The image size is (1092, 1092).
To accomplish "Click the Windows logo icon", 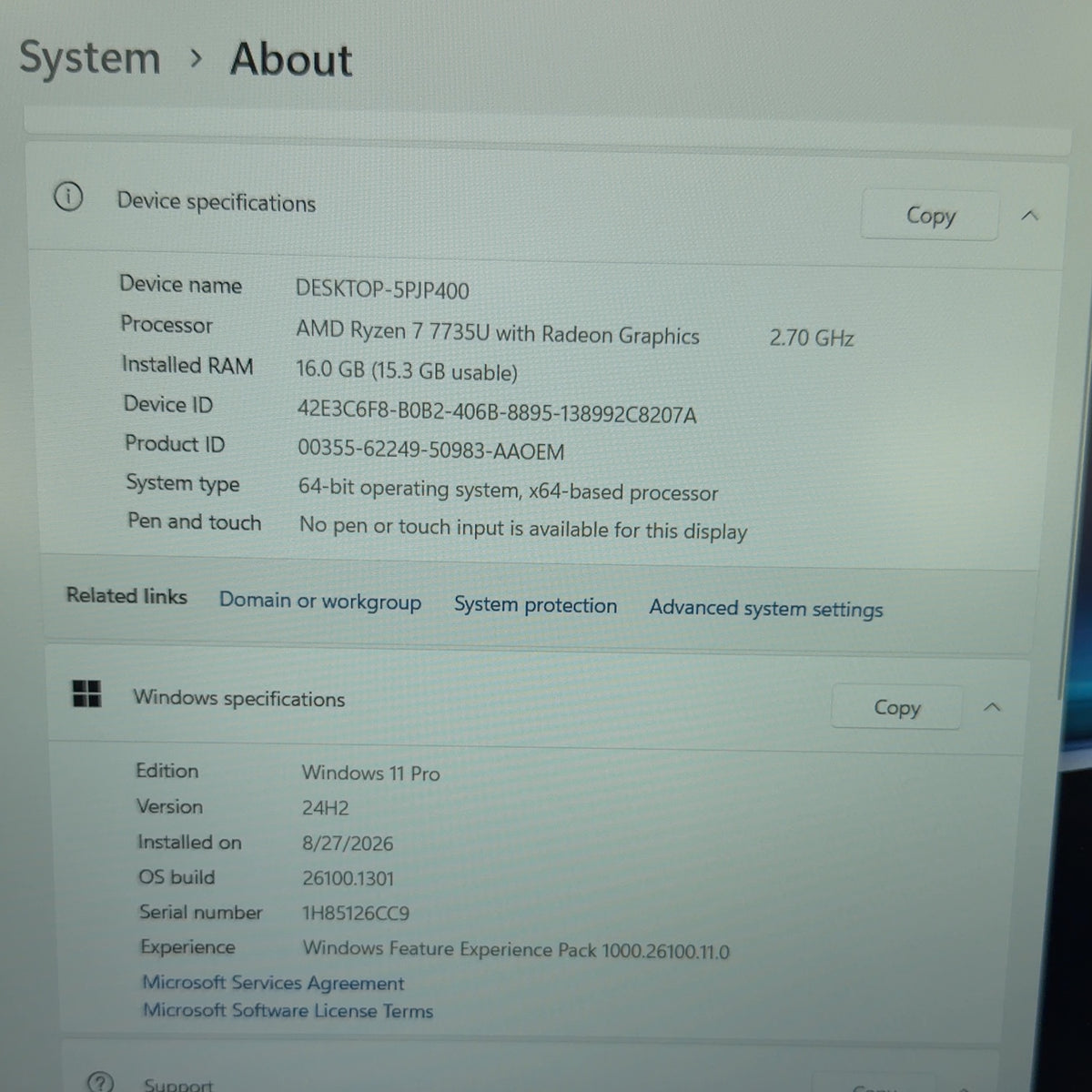I will (86, 693).
